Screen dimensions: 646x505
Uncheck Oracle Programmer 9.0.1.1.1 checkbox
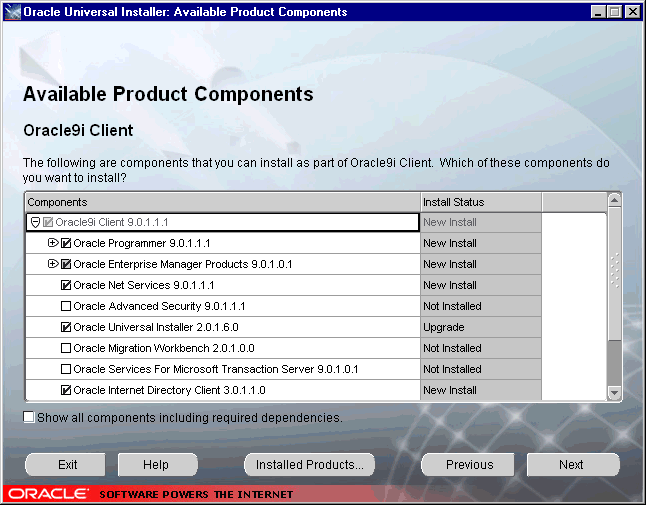click(66, 243)
